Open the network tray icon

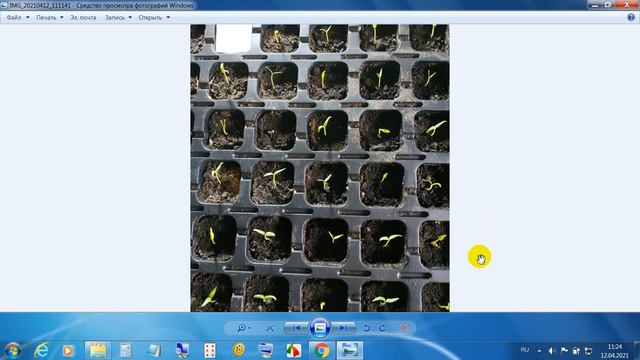[x=588, y=351]
